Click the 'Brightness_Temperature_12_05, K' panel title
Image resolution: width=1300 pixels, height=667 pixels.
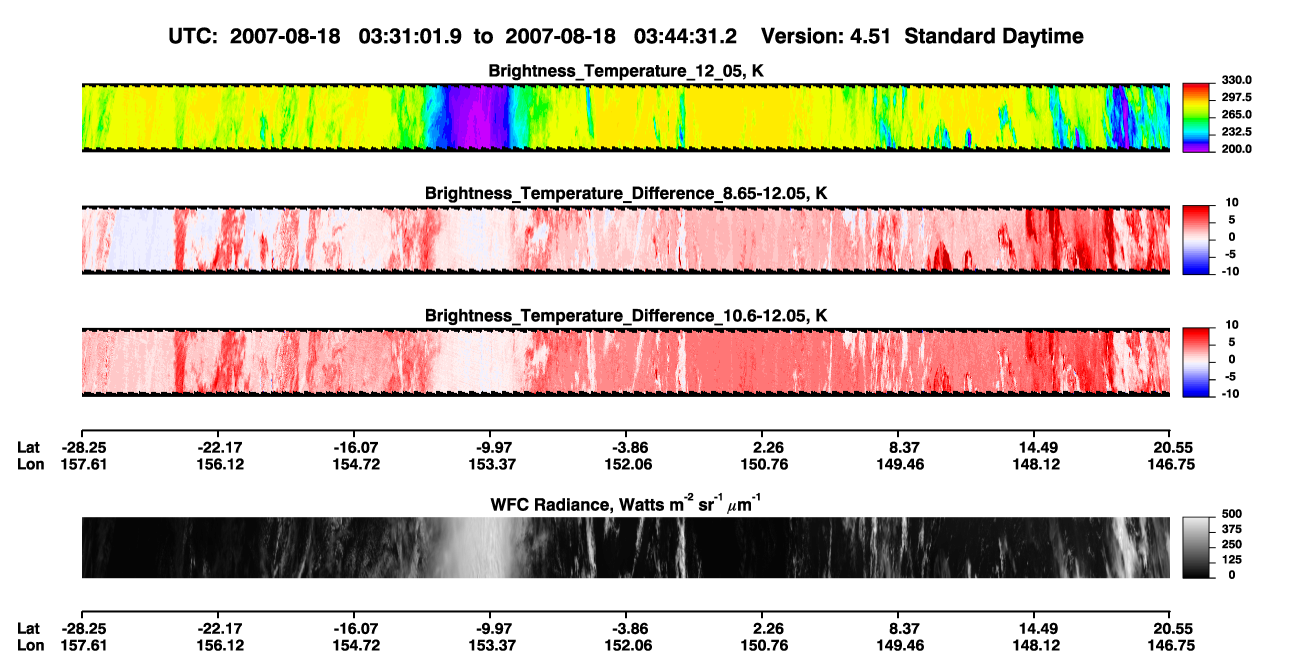[626, 71]
